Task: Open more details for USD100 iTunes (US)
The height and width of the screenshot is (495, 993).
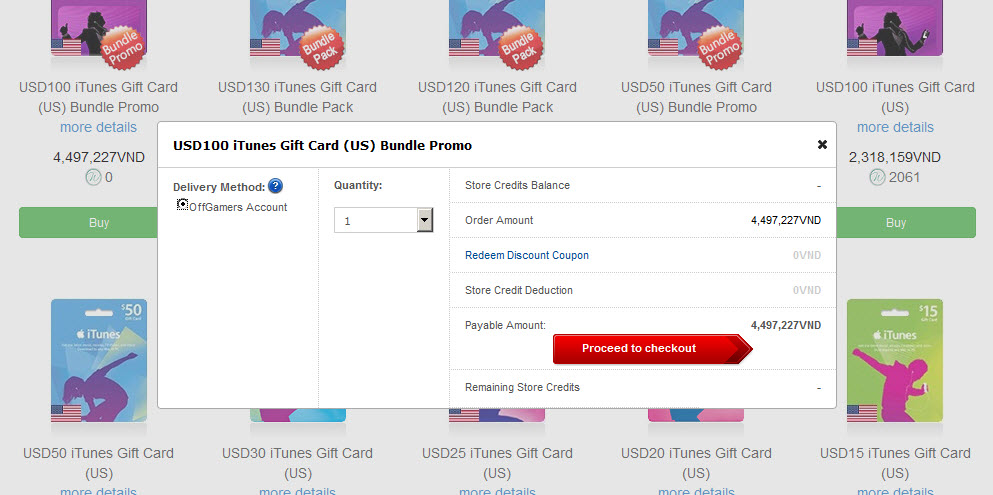Action: [895, 127]
